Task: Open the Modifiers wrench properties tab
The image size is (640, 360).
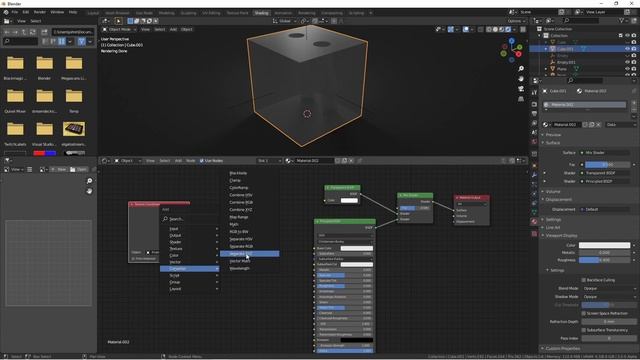Action: [534, 175]
